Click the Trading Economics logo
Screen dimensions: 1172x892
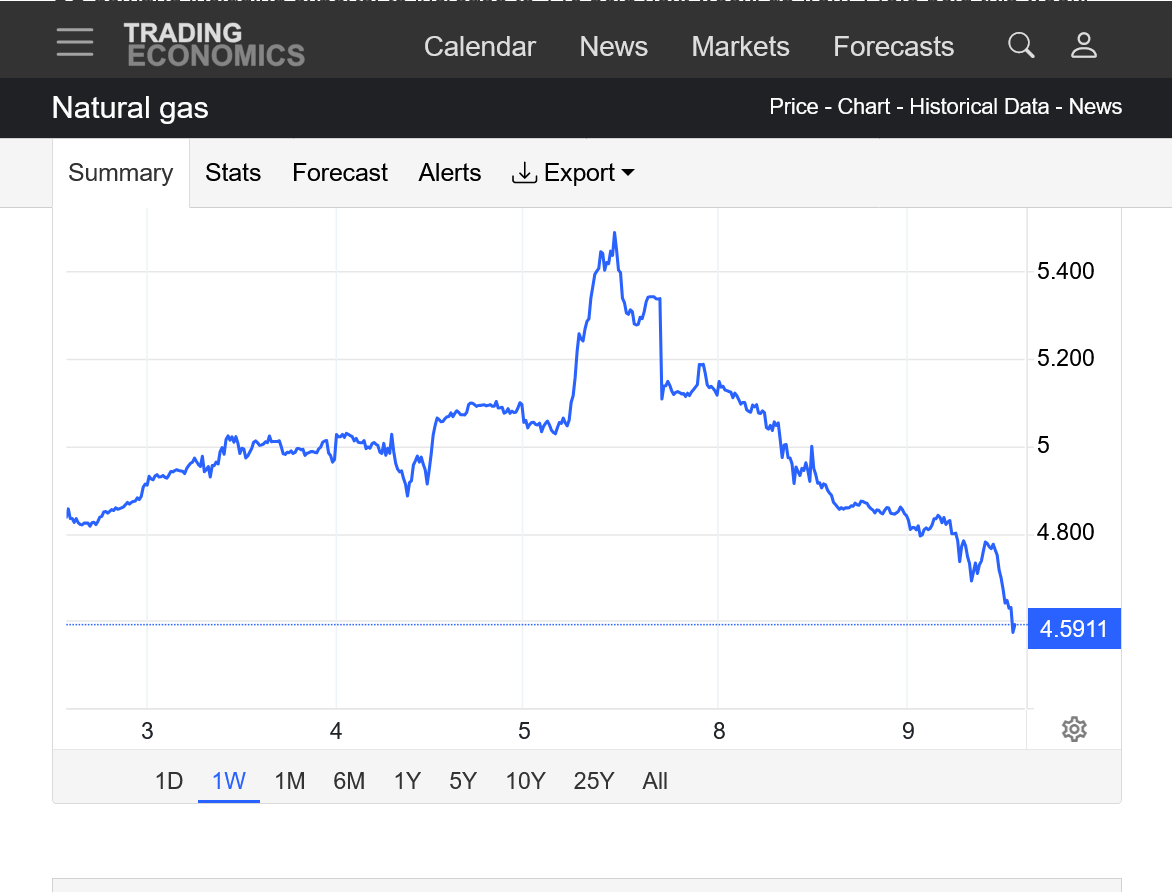pyautogui.click(x=214, y=45)
